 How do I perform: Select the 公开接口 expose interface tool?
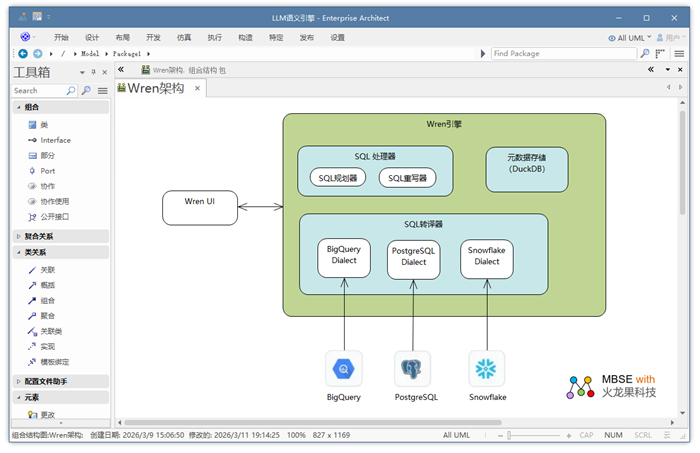click(54, 216)
